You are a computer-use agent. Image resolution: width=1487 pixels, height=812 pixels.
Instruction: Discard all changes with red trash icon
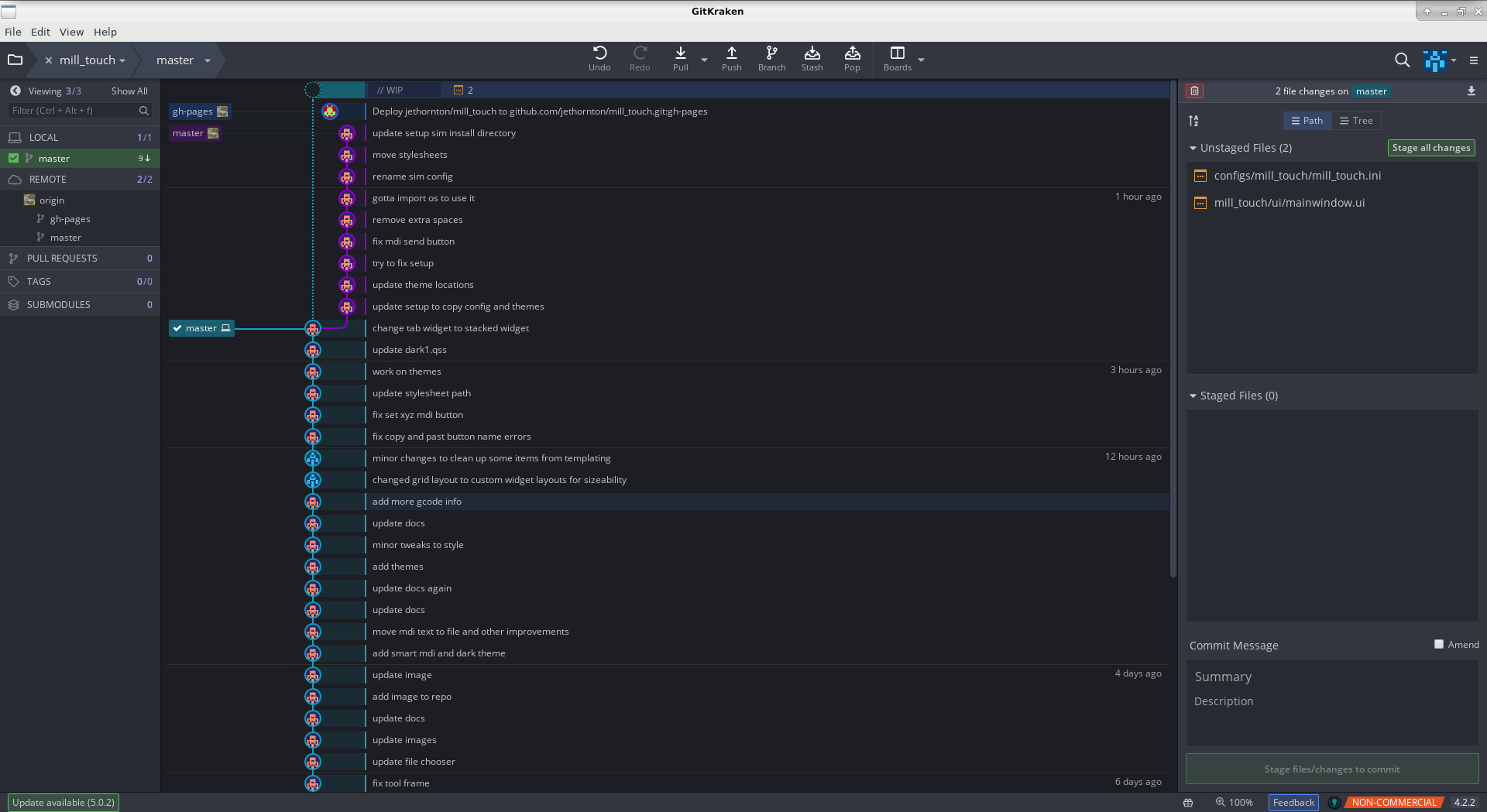pyautogui.click(x=1194, y=91)
